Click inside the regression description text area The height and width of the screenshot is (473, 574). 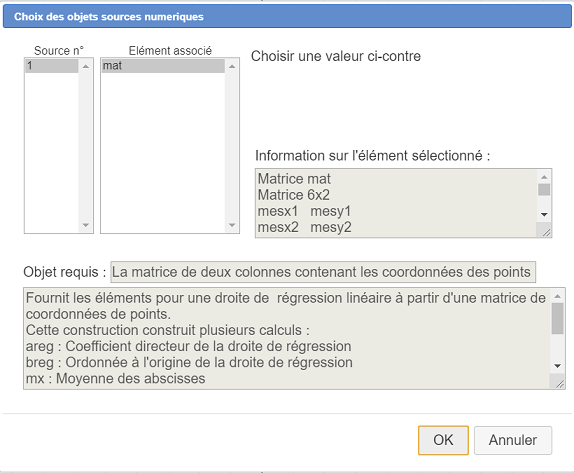tap(287, 338)
